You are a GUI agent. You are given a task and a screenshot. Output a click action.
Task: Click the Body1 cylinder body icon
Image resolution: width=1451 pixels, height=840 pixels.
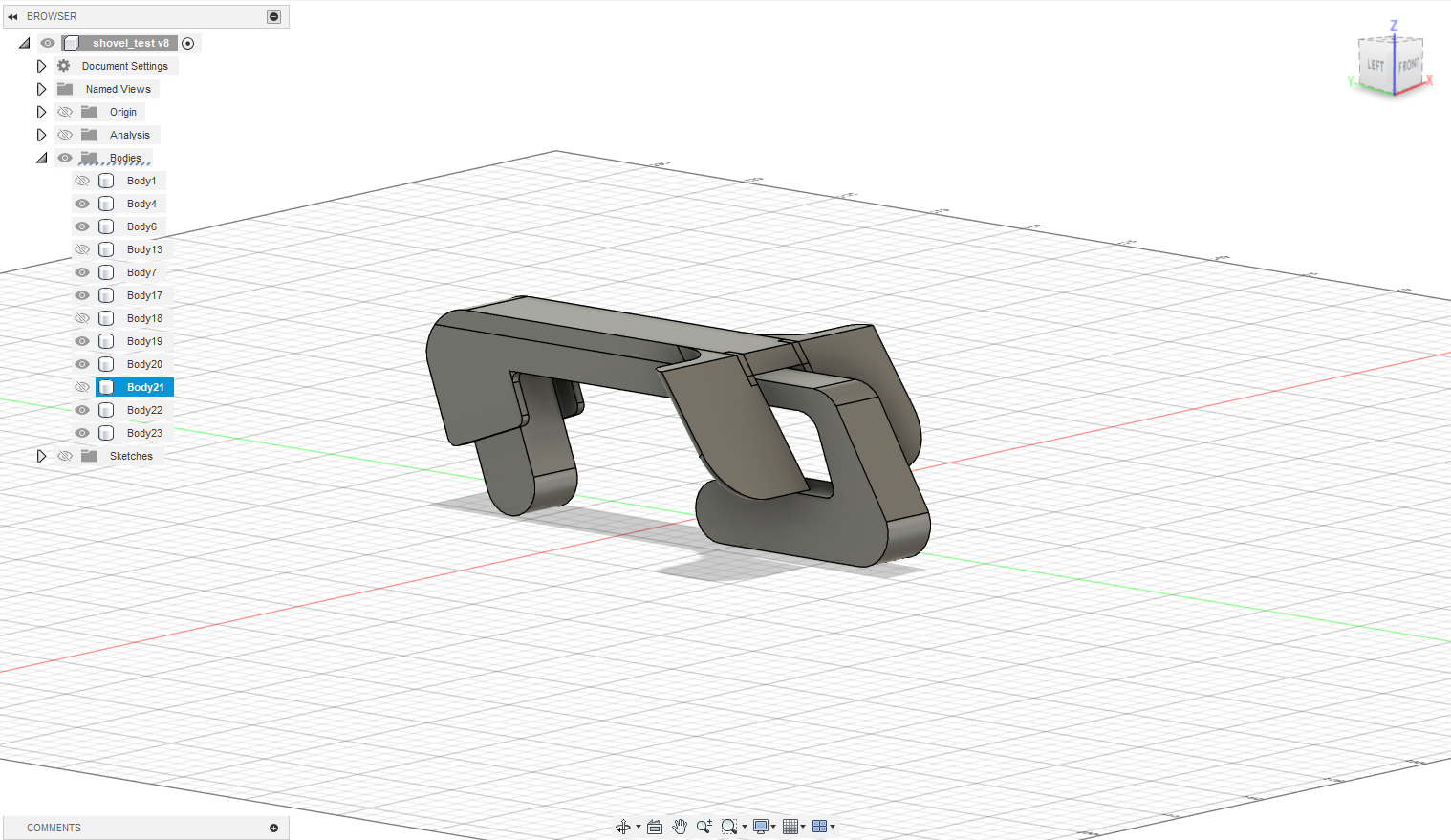click(x=106, y=181)
